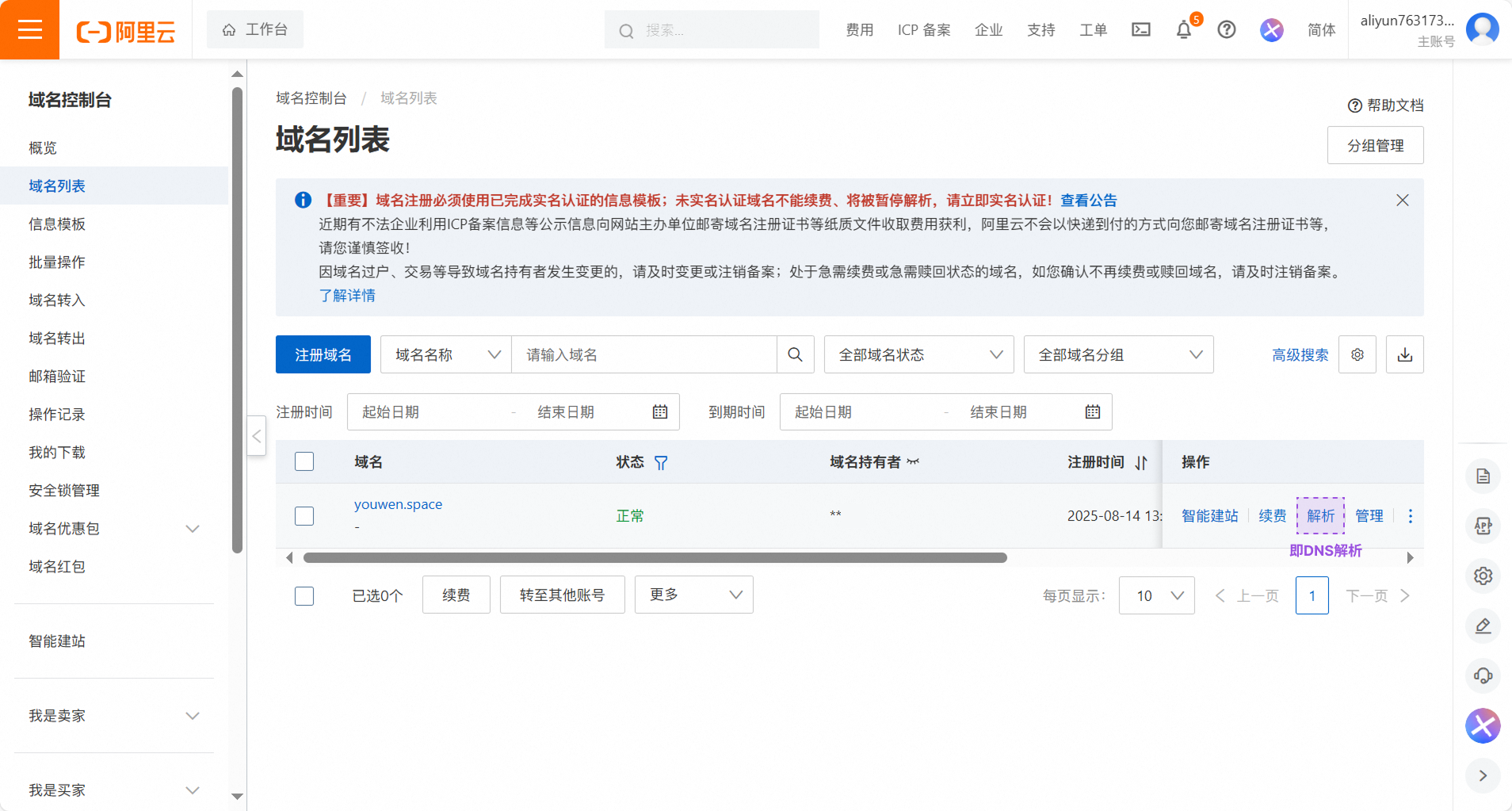The height and width of the screenshot is (811, 1512).
Task: Click the bulk Renew button below table
Action: (x=456, y=595)
